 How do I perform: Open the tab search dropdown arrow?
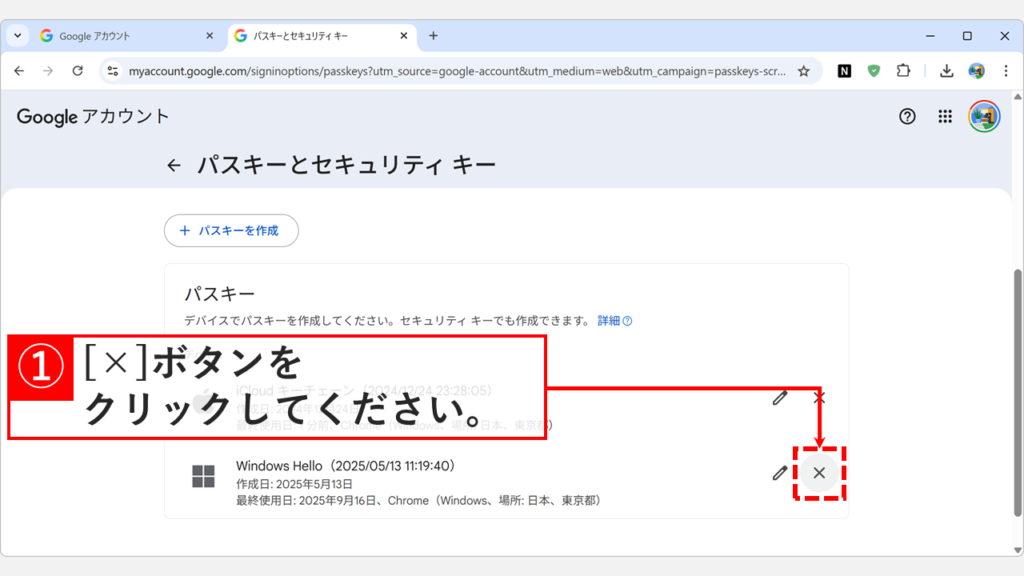point(16,35)
